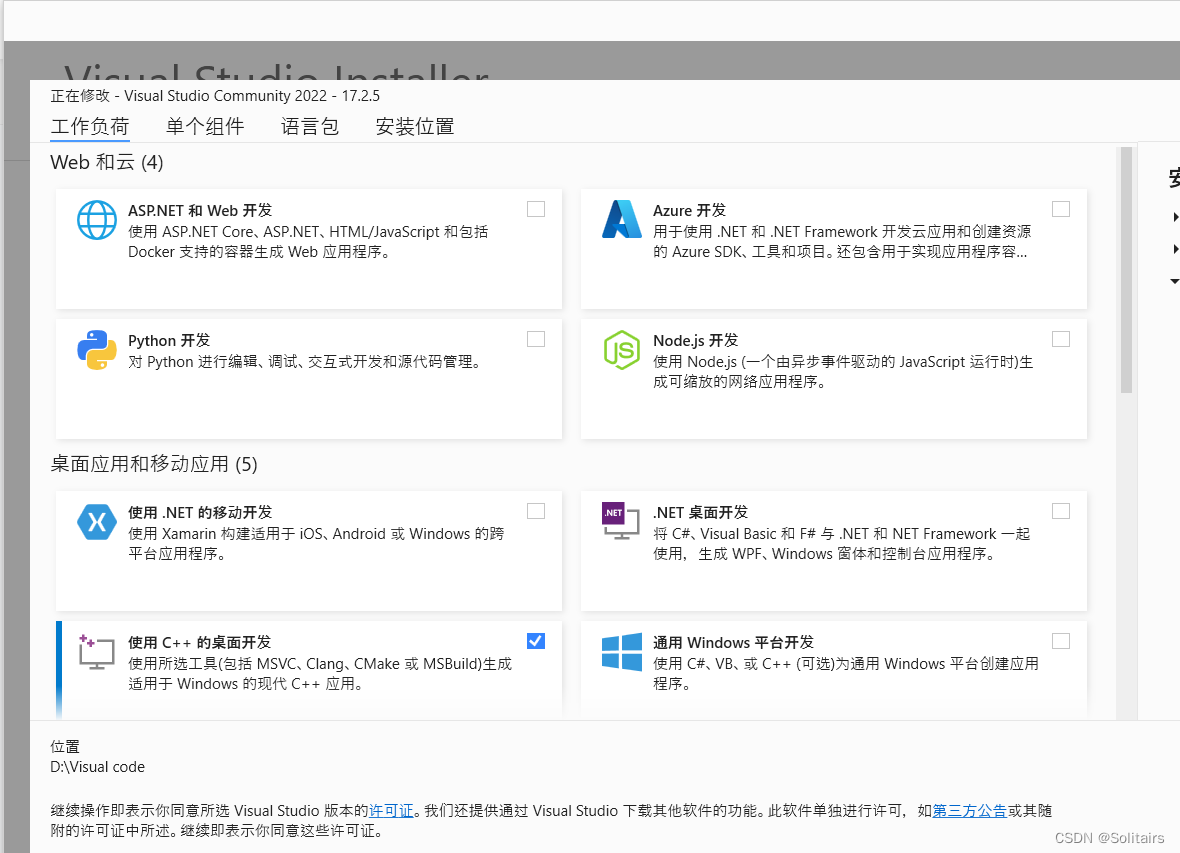Select the Node.js 开发 workload checkbox
Image resolution: width=1180 pixels, height=853 pixels.
tap(1060, 340)
